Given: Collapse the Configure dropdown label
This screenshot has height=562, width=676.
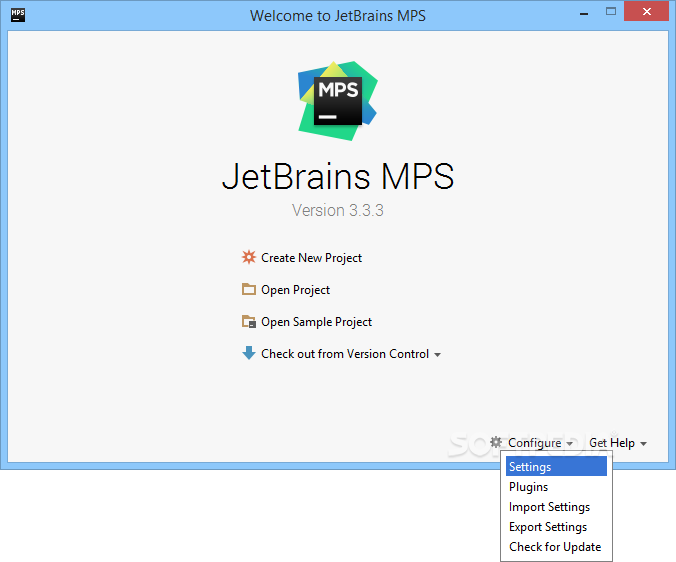Looking at the screenshot, I should click(535, 443).
